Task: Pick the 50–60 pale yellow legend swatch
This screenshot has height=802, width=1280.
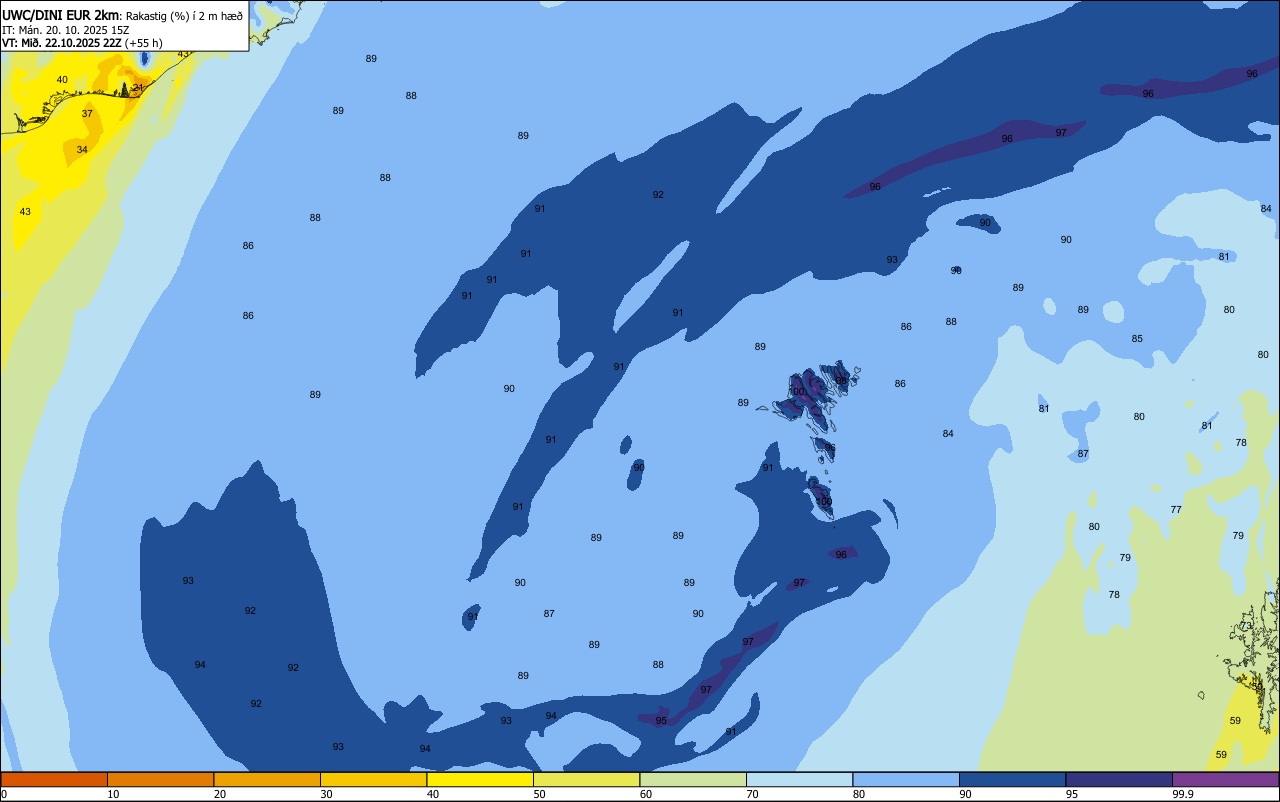Action: pyautogui.click(x=586, y=780)
